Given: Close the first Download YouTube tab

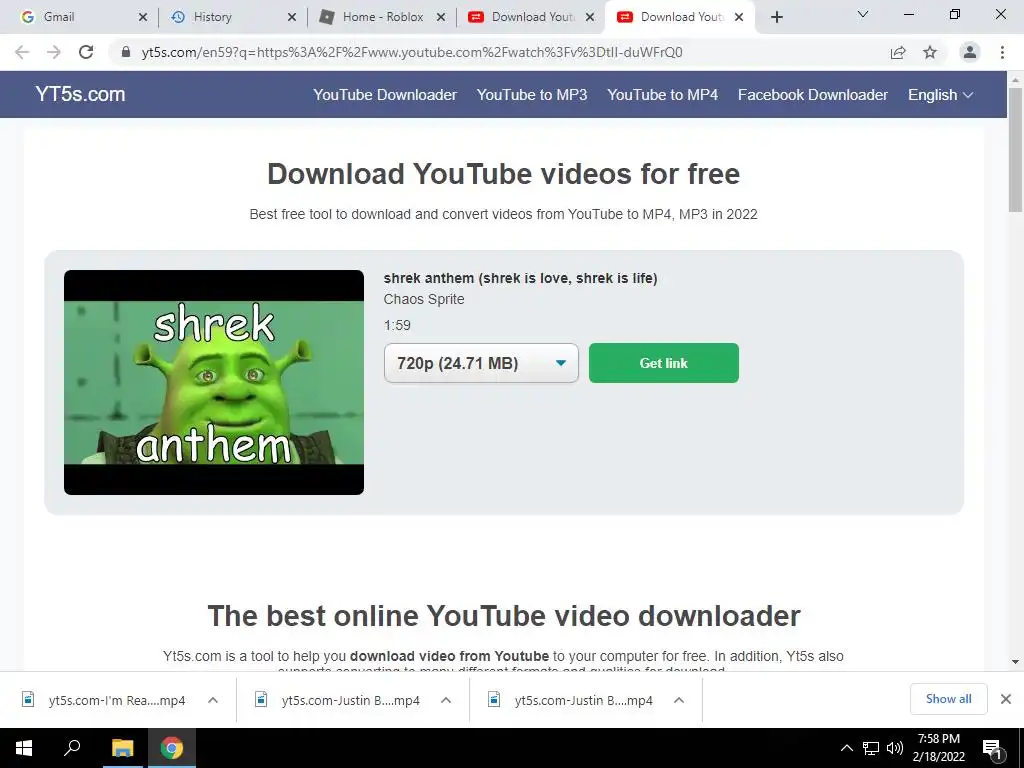Looking at the screenshot, I should coord(590,17).
